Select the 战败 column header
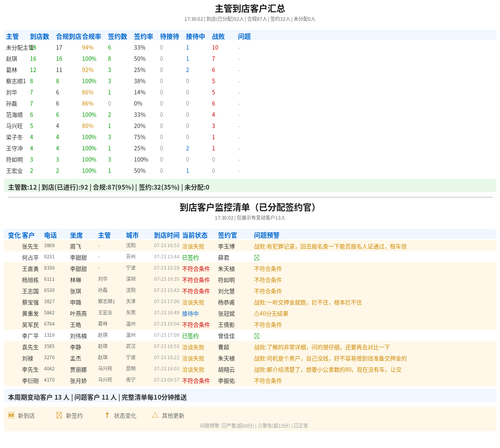This screenshot has width=500, height=448. pos(218,36)
